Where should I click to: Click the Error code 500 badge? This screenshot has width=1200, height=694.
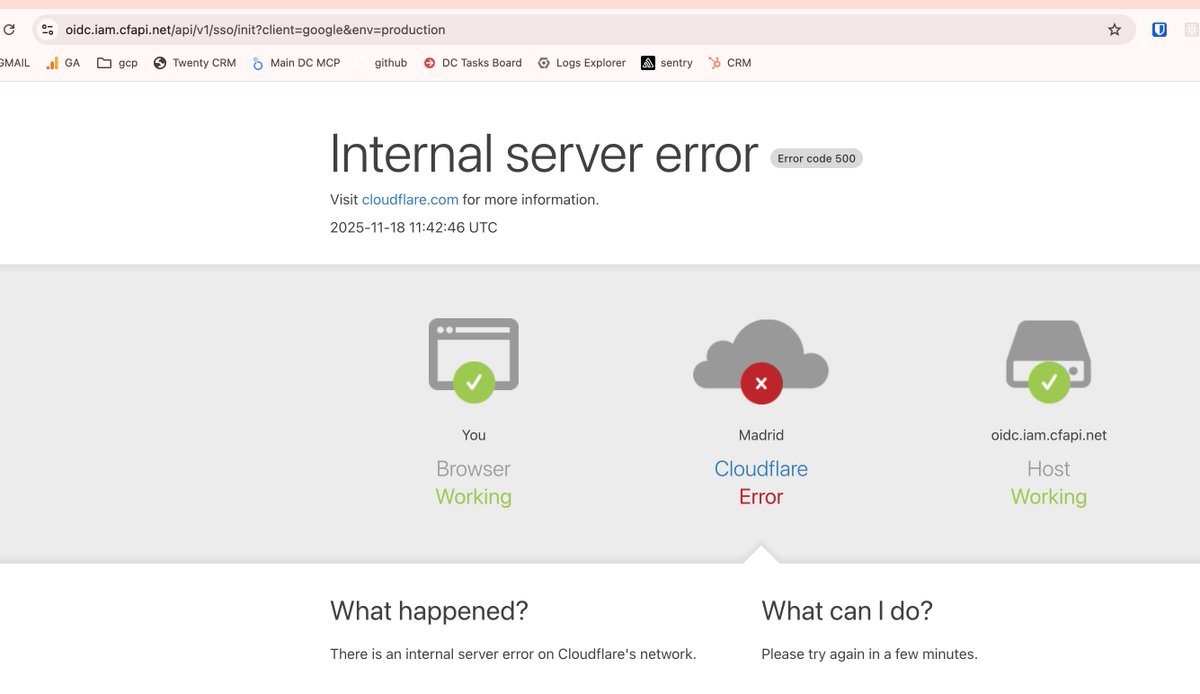816,158
